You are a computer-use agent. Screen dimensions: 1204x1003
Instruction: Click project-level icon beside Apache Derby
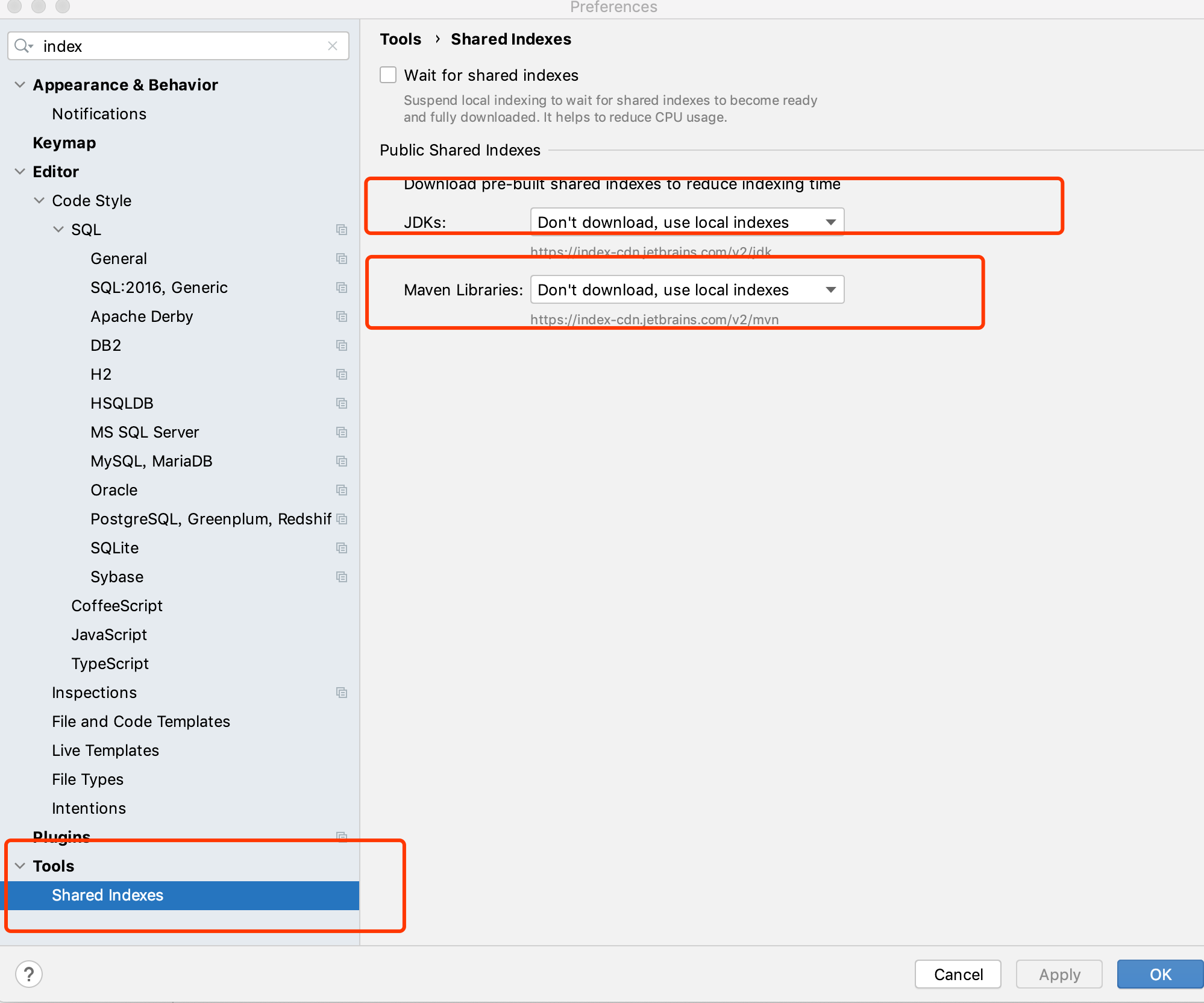pyautogui.click(x=342, y=316)
